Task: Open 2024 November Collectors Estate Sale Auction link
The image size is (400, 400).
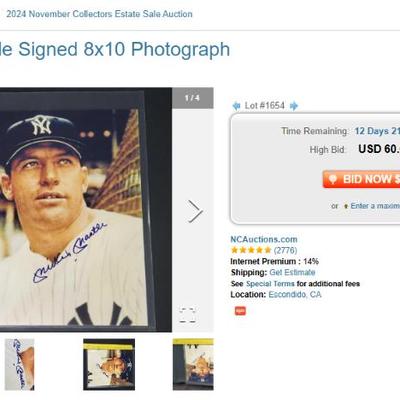Action: tap(99, 14)
